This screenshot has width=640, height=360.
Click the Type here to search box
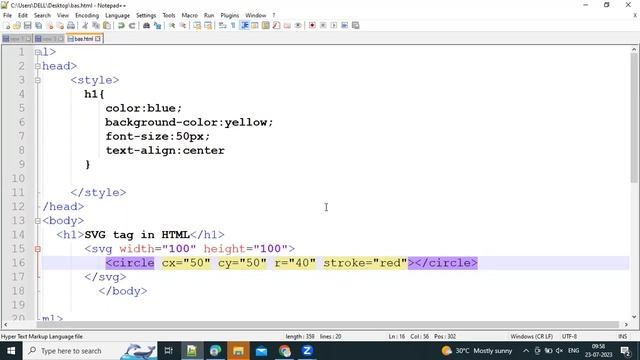click(x=90, y=351)
